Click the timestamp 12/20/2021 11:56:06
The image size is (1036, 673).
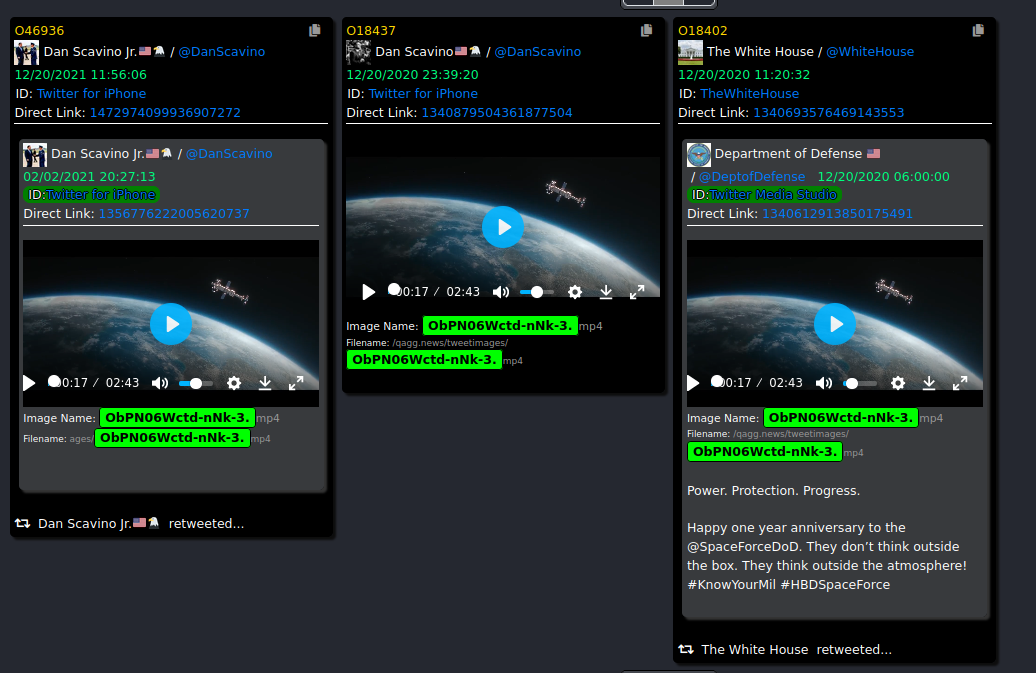point(81,75)
